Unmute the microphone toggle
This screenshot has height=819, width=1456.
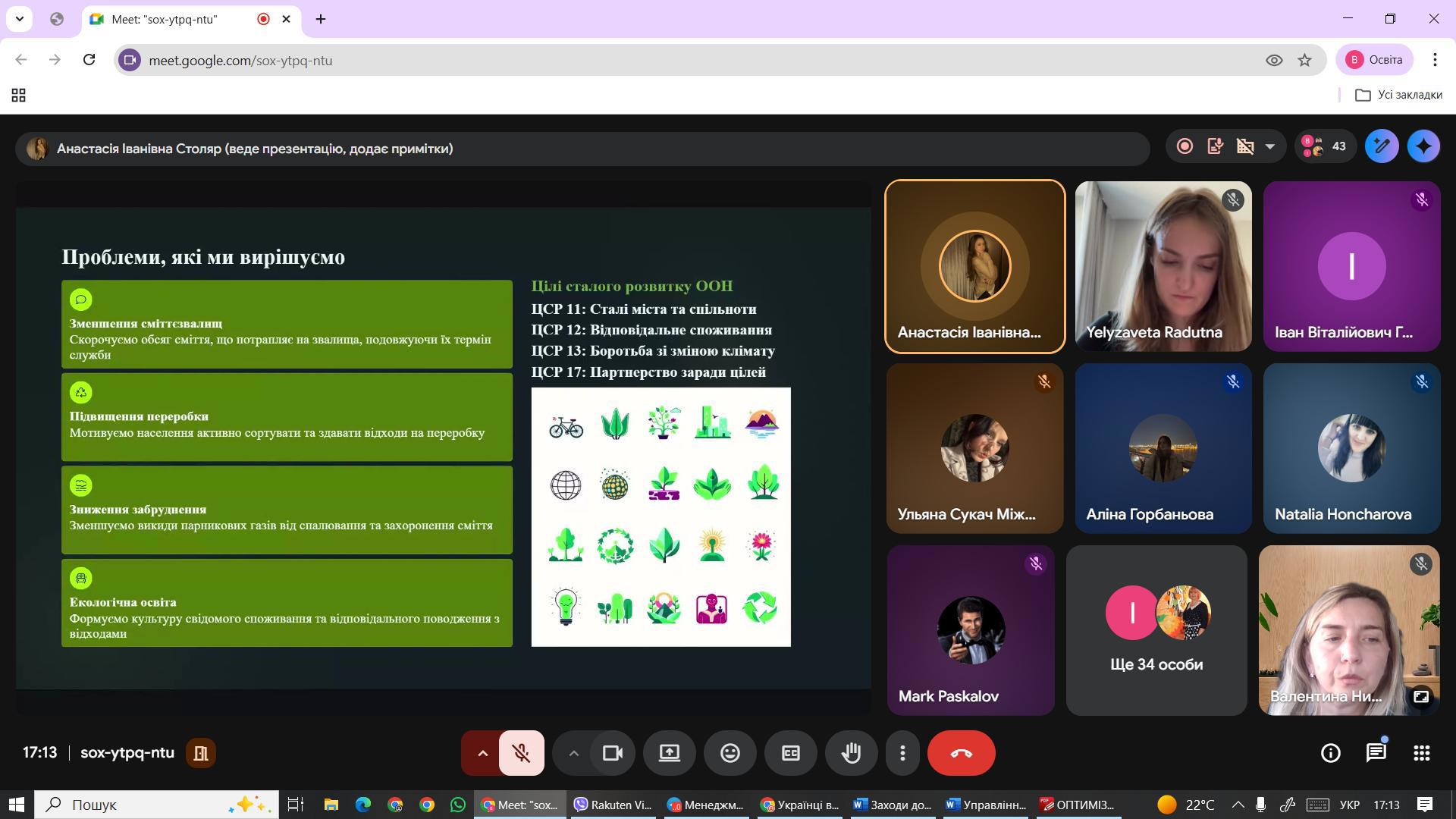coord(521,753)
